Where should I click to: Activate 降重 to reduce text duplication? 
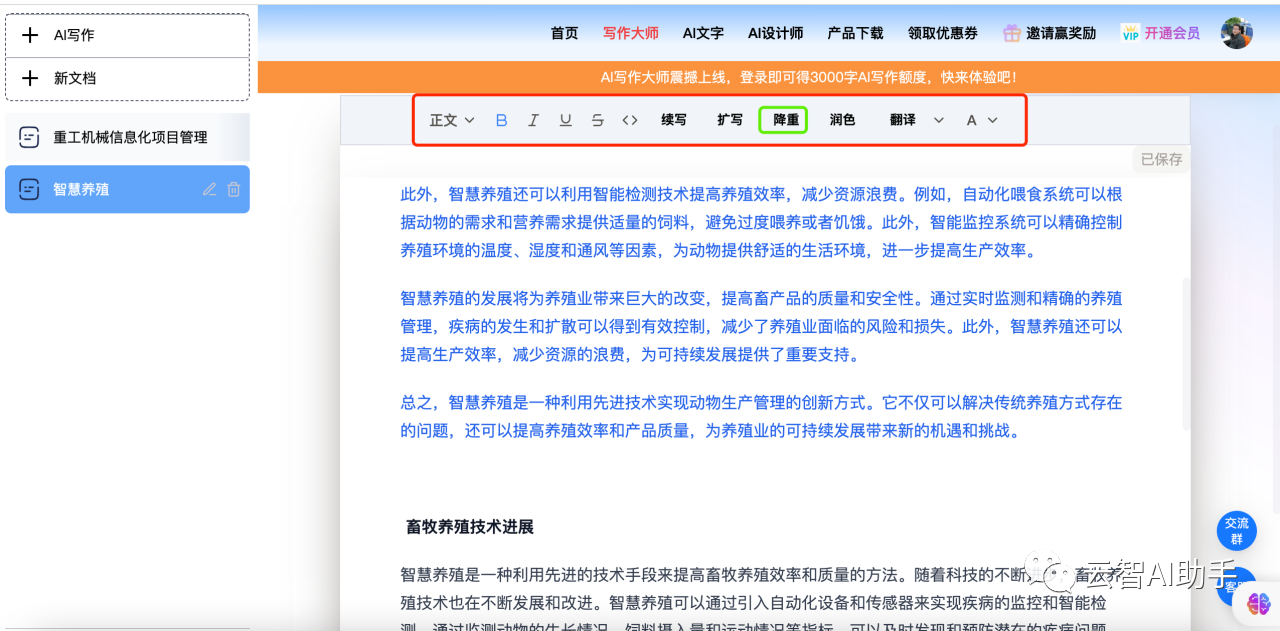point(783,119)
